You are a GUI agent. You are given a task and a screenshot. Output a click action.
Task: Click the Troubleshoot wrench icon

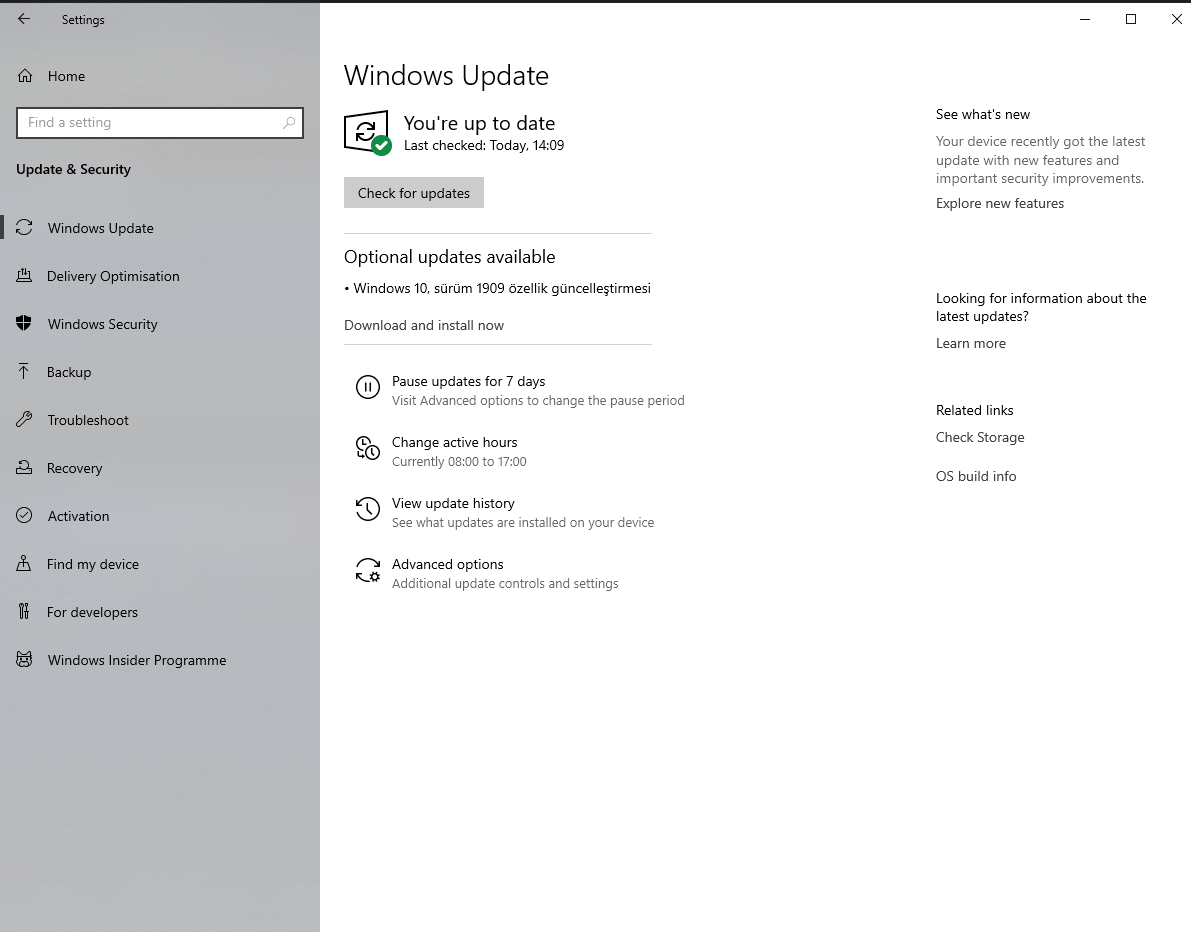(x=24, y=419)
